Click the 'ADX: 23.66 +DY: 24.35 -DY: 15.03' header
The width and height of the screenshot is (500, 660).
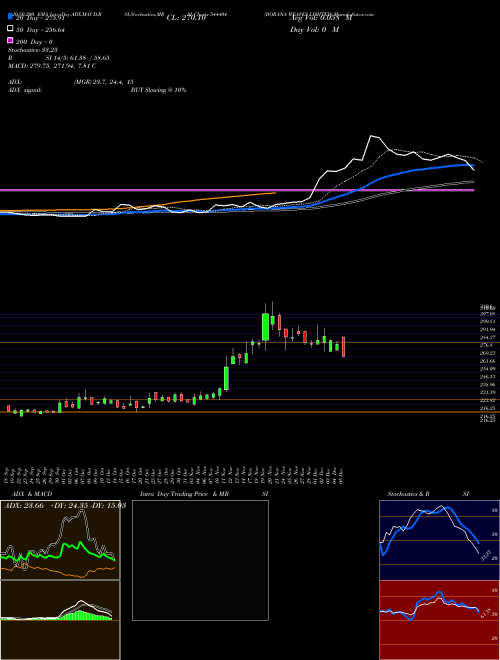(x=64, y=506)
